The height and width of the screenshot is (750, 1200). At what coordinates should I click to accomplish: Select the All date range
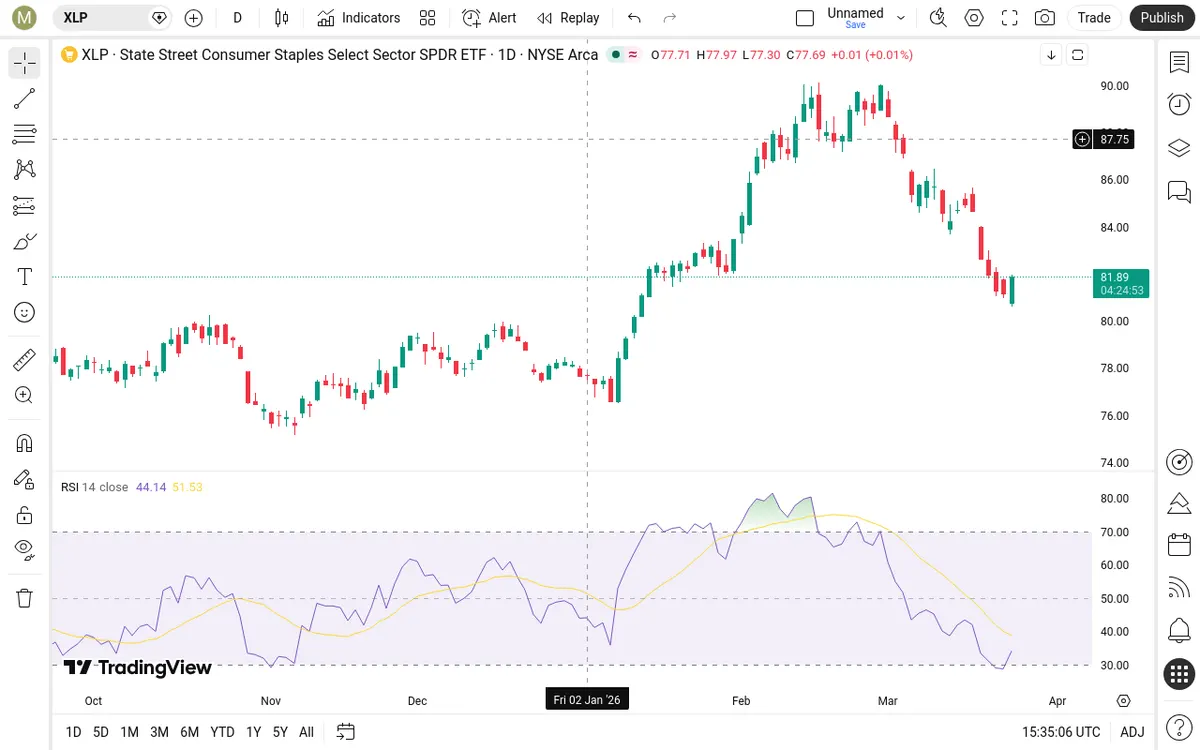306,732
